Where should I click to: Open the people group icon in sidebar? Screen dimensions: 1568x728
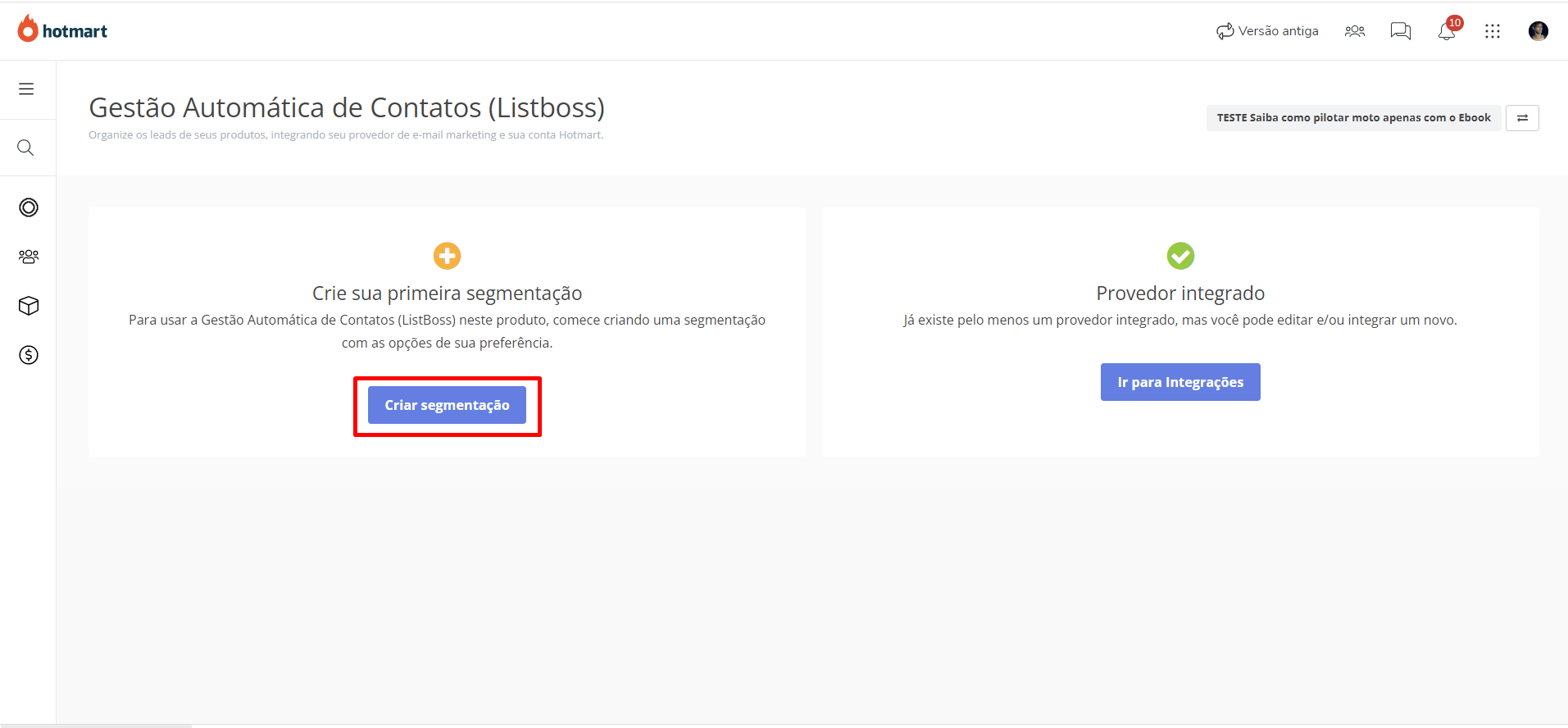[x=29, y=257]
